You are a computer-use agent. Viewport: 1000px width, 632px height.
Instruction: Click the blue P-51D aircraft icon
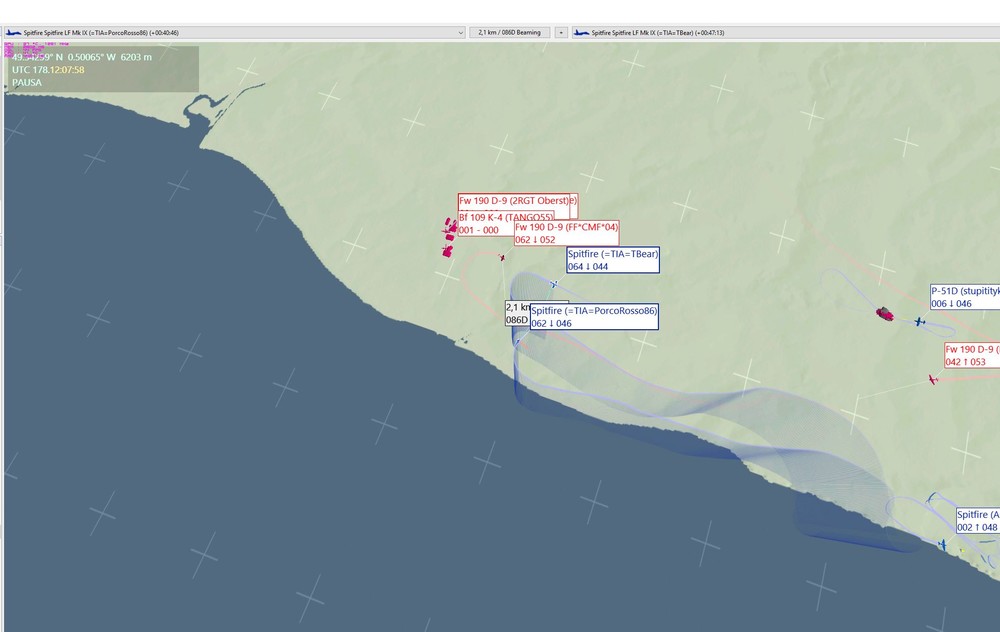click(x=919, y=321)
